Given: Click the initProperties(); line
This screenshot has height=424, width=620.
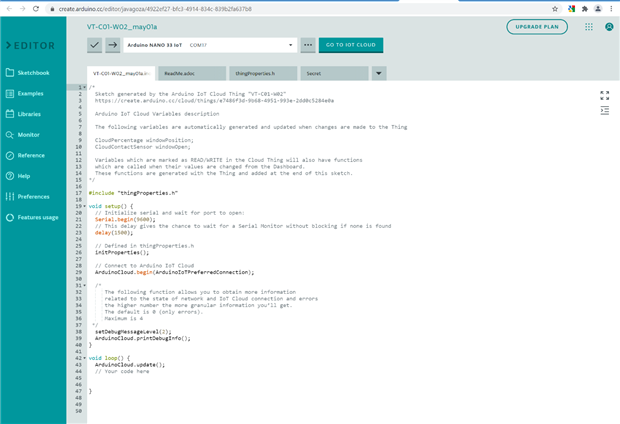Looking at the screenshot, I should [x=122, y=252].
